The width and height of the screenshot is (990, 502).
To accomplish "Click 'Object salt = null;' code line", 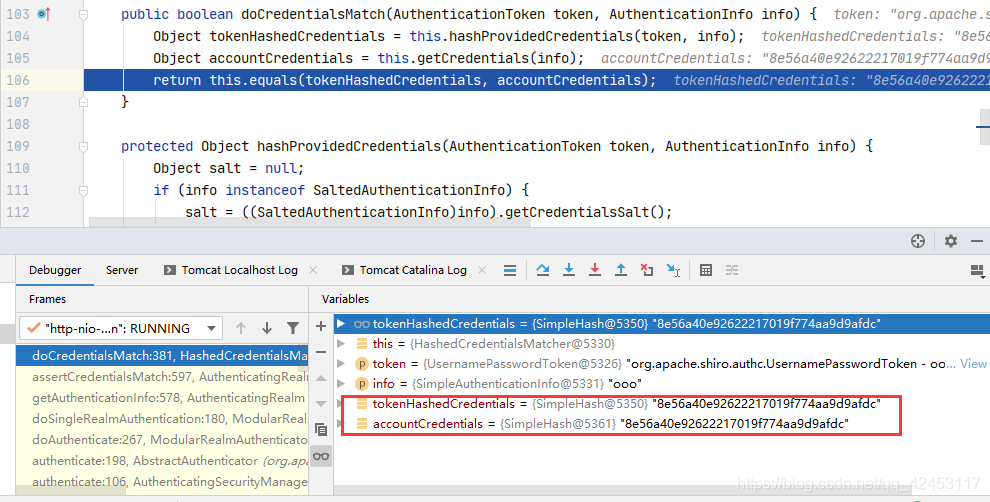I will click(228, 168).
